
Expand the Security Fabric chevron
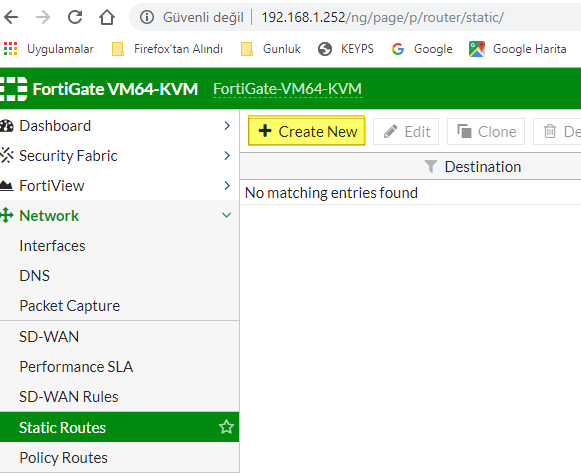click(227, 156)
